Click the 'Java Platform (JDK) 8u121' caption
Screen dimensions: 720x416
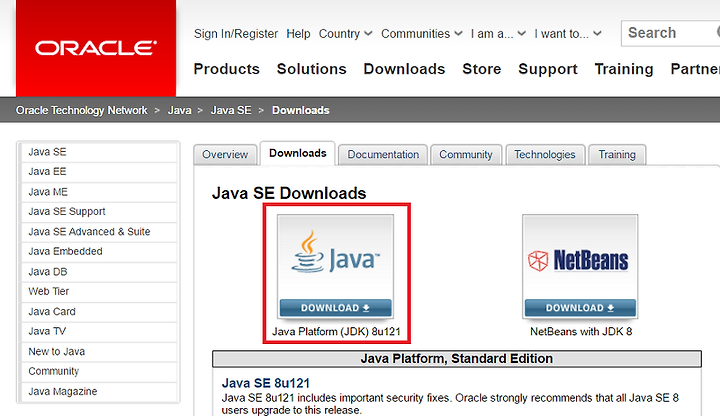[x=336, y=332]
